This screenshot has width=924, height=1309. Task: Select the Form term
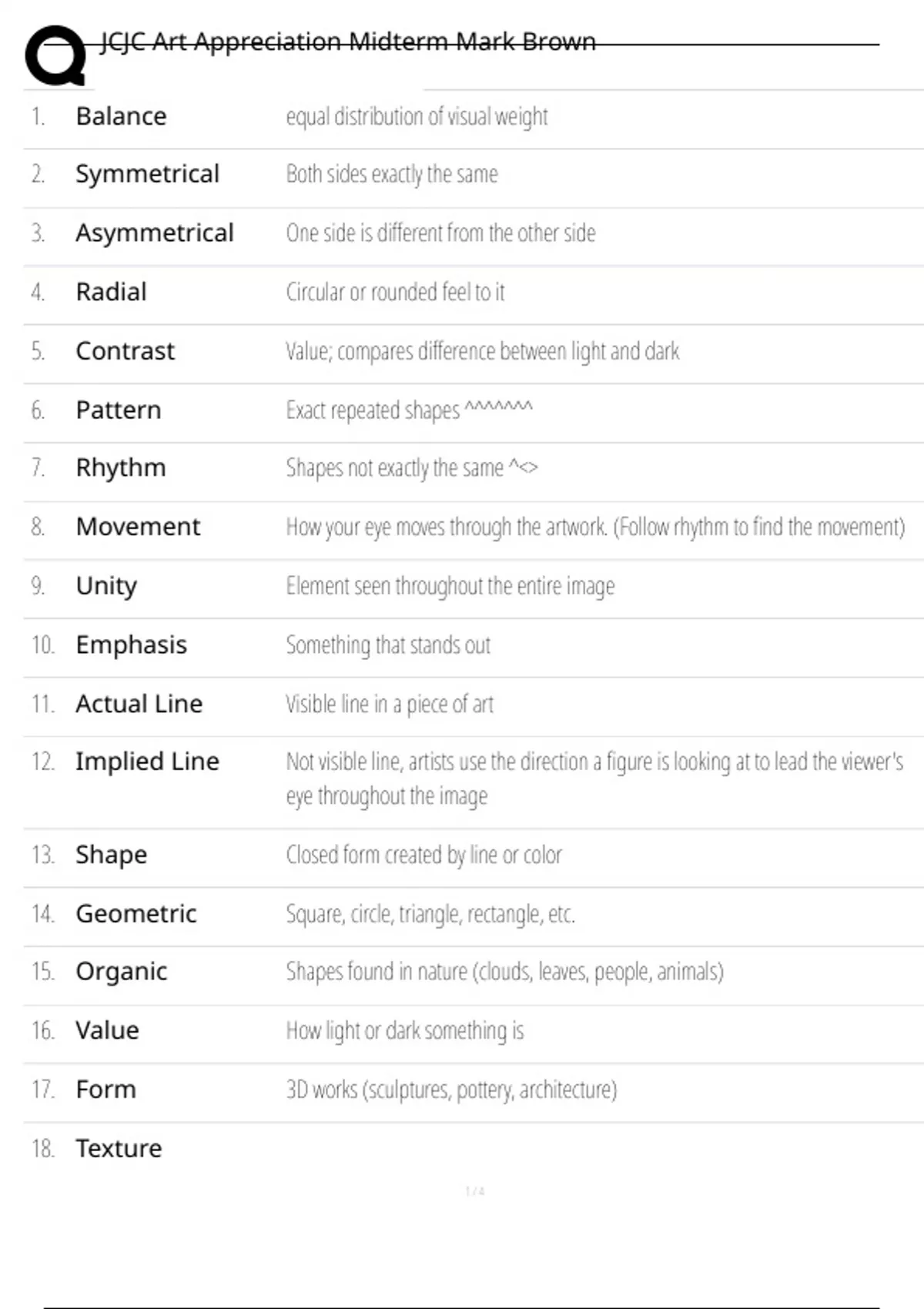click(x=105, y=1090)
